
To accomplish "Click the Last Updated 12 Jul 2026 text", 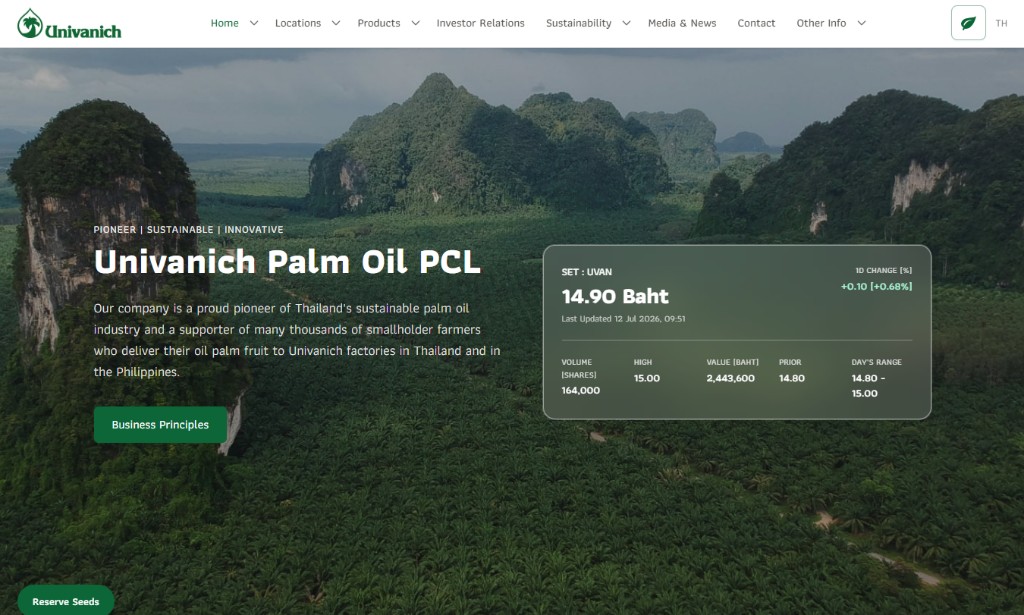I will click(x=623, y=319).
